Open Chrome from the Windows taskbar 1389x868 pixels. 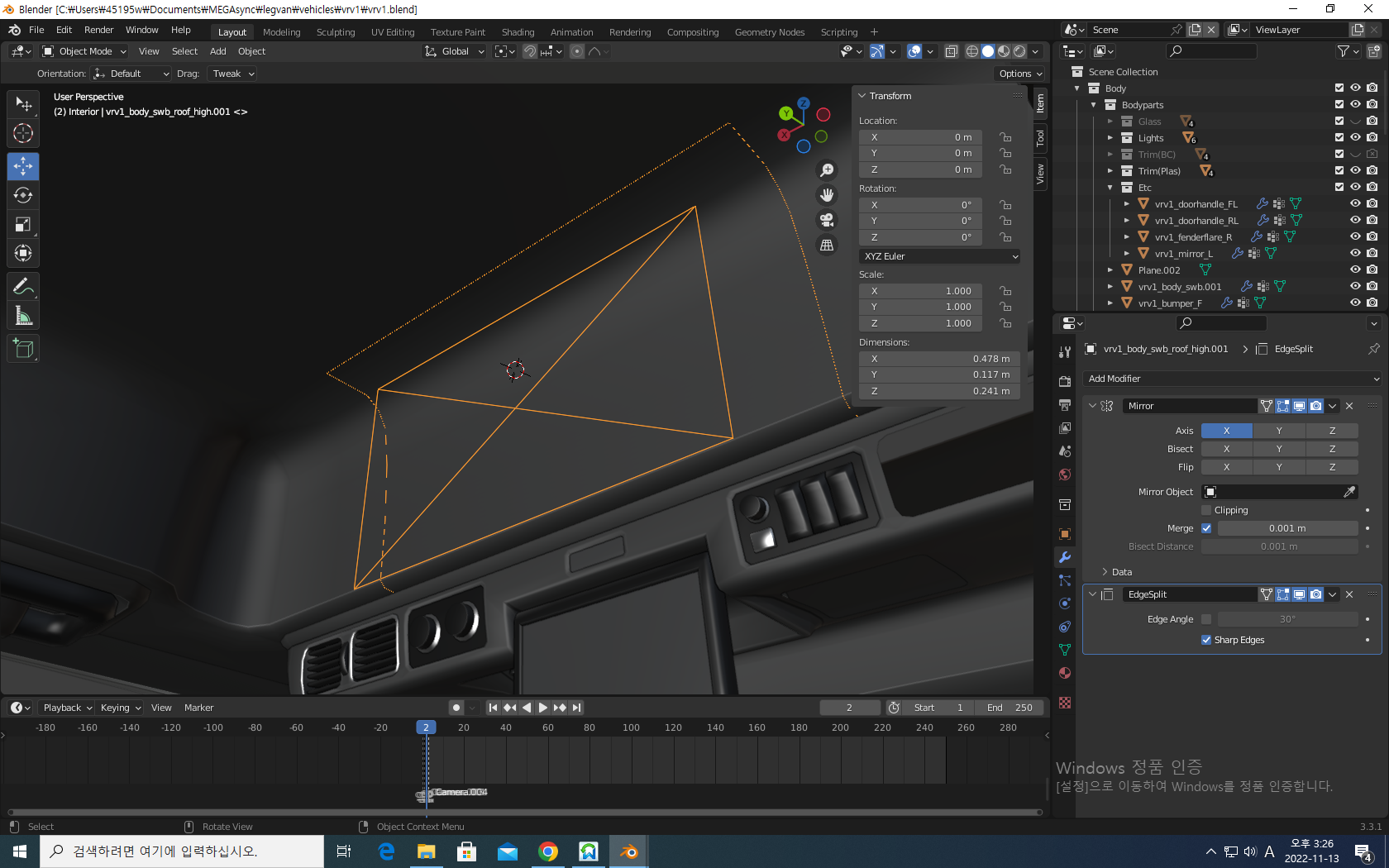coord(547,851)
